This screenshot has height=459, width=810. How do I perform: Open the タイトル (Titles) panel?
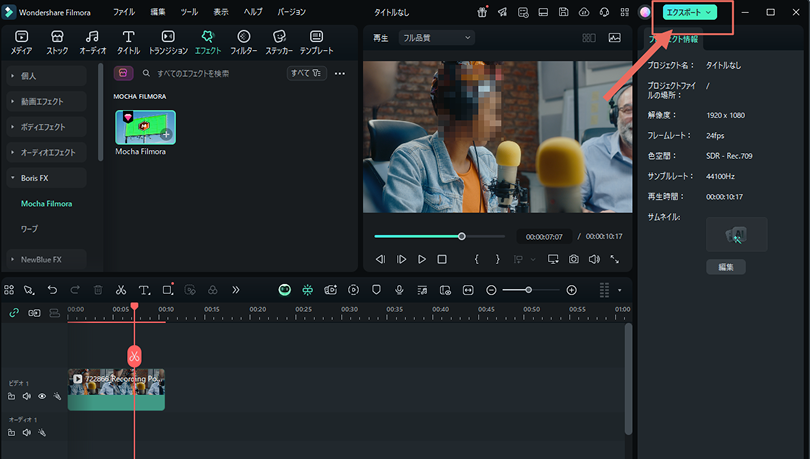(x=128, y=42)
